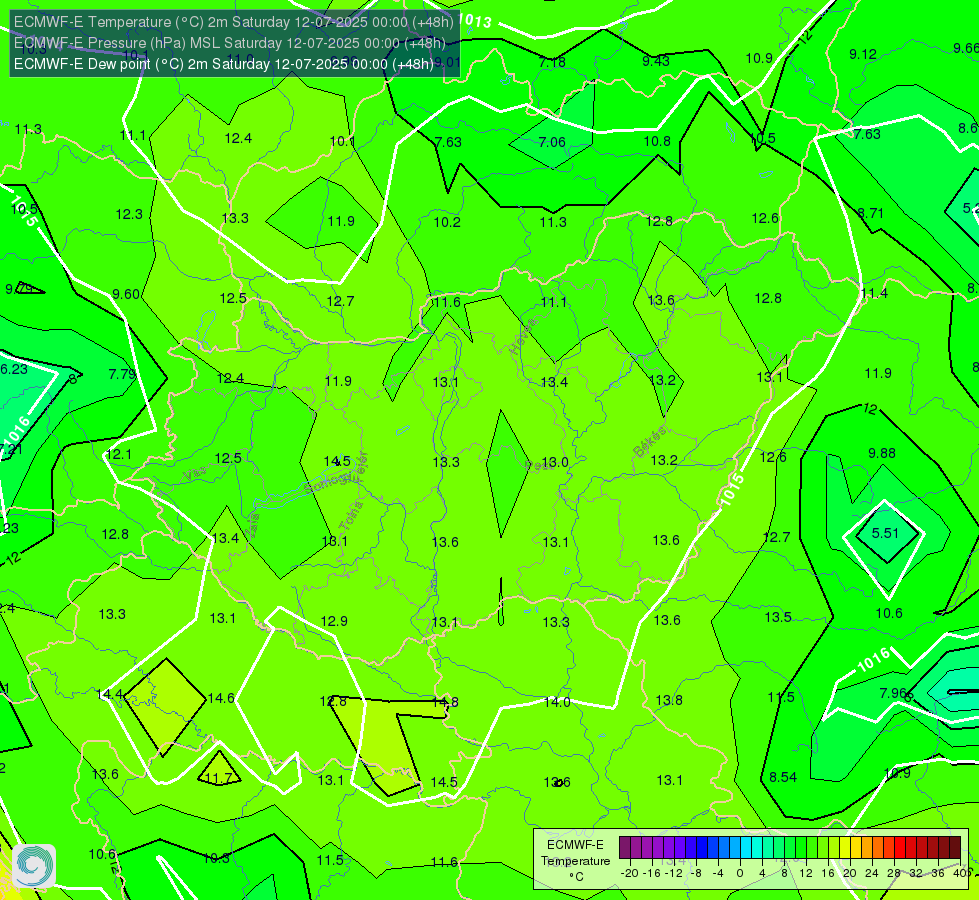This screenshot has width=979, height=900.
Task: Click the 14.0 value
Action: 557,702
